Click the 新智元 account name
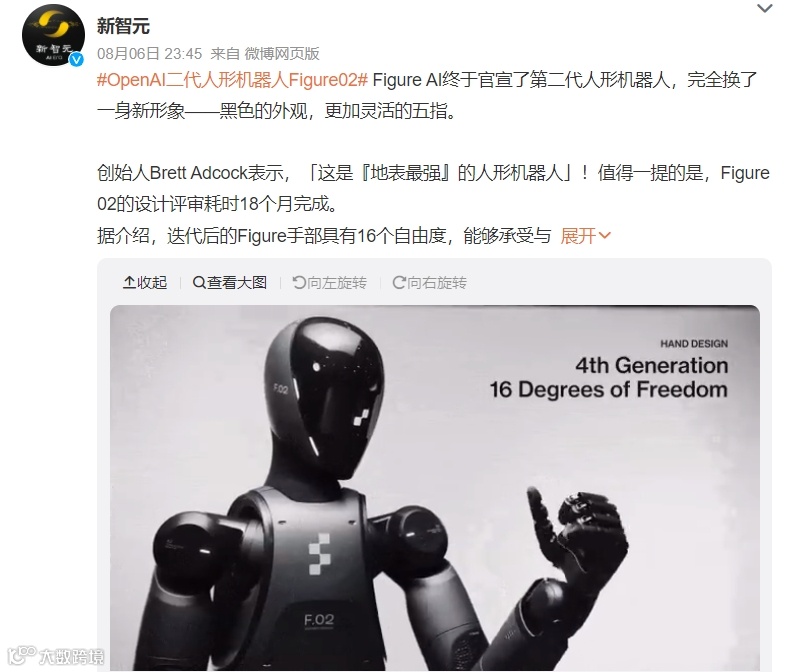The width and height of the screenshot is (789, 672). (123, 26)
